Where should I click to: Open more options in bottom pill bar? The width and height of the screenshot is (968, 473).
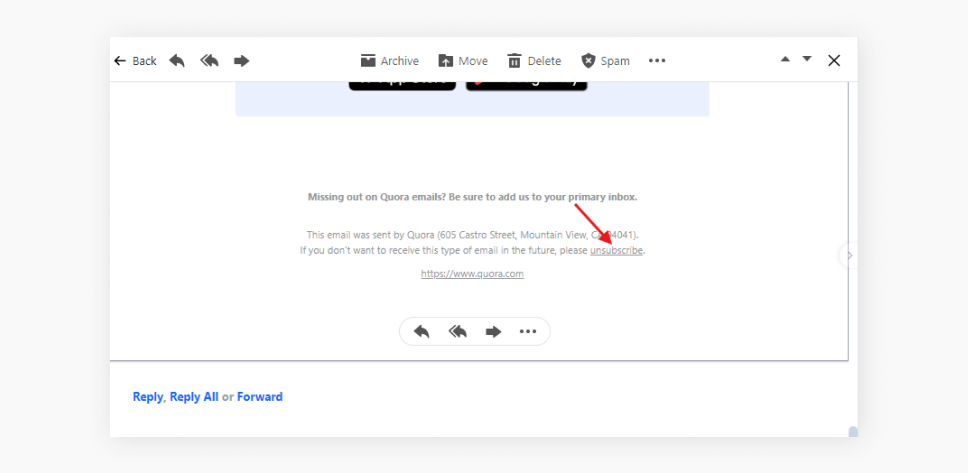pos(528,332)
